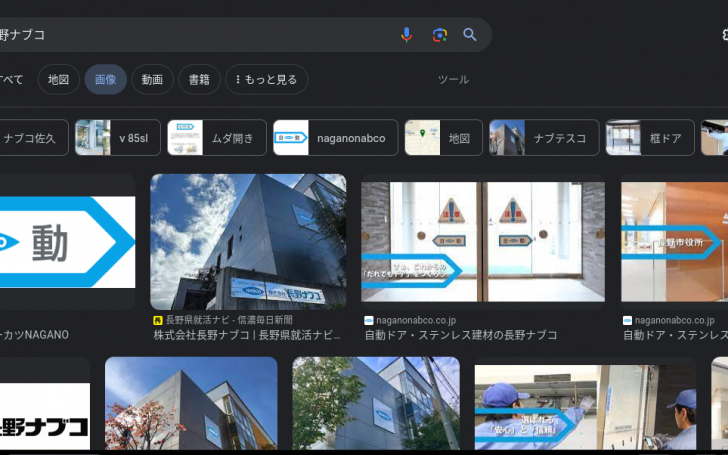
Task: Open 株式会社長野ナブコ | 長野県就活ナビ title
Action: (x=247, y=335)
